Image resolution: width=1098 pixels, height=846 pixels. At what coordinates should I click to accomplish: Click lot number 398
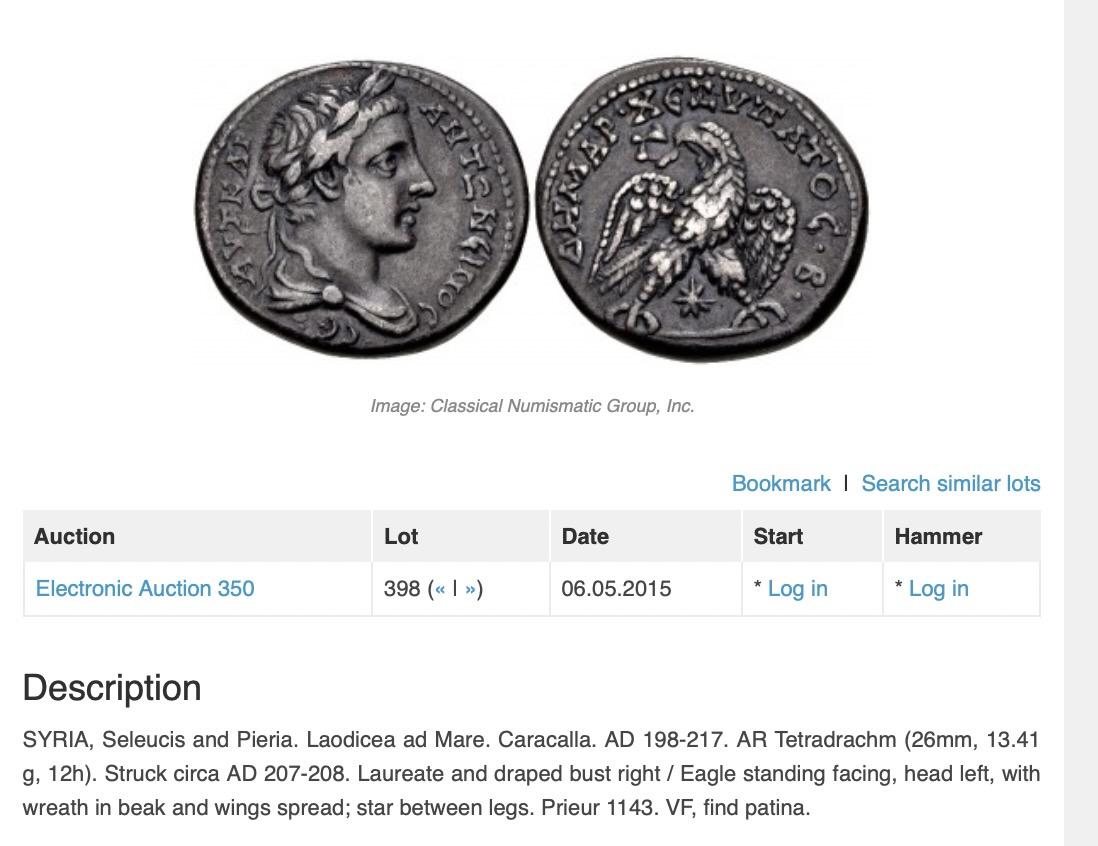402,589
